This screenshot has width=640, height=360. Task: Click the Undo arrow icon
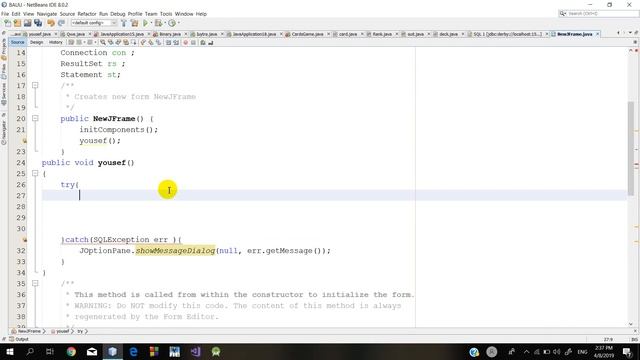tap(51, 23)
